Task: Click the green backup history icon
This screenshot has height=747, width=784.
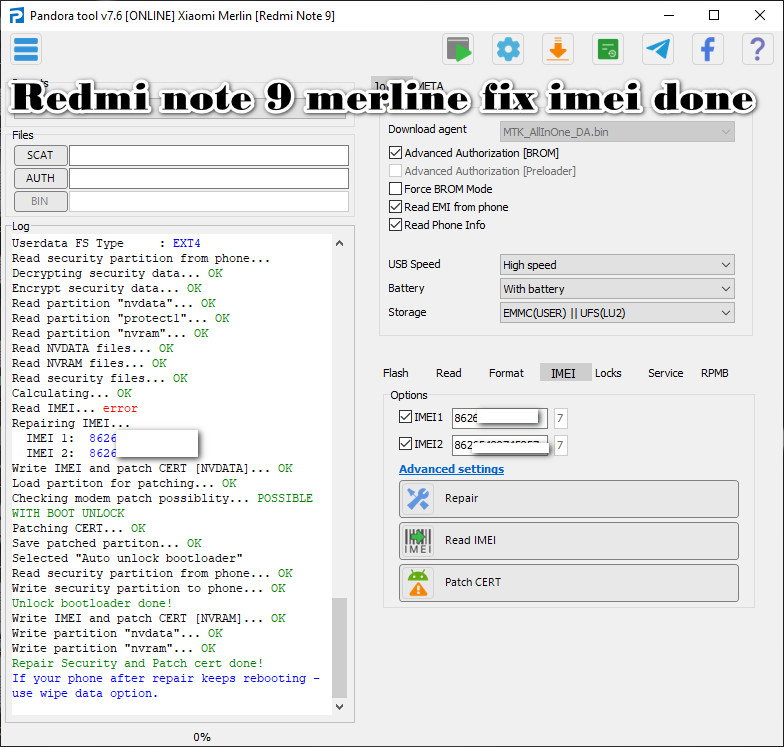Action: tap(608, 49)
